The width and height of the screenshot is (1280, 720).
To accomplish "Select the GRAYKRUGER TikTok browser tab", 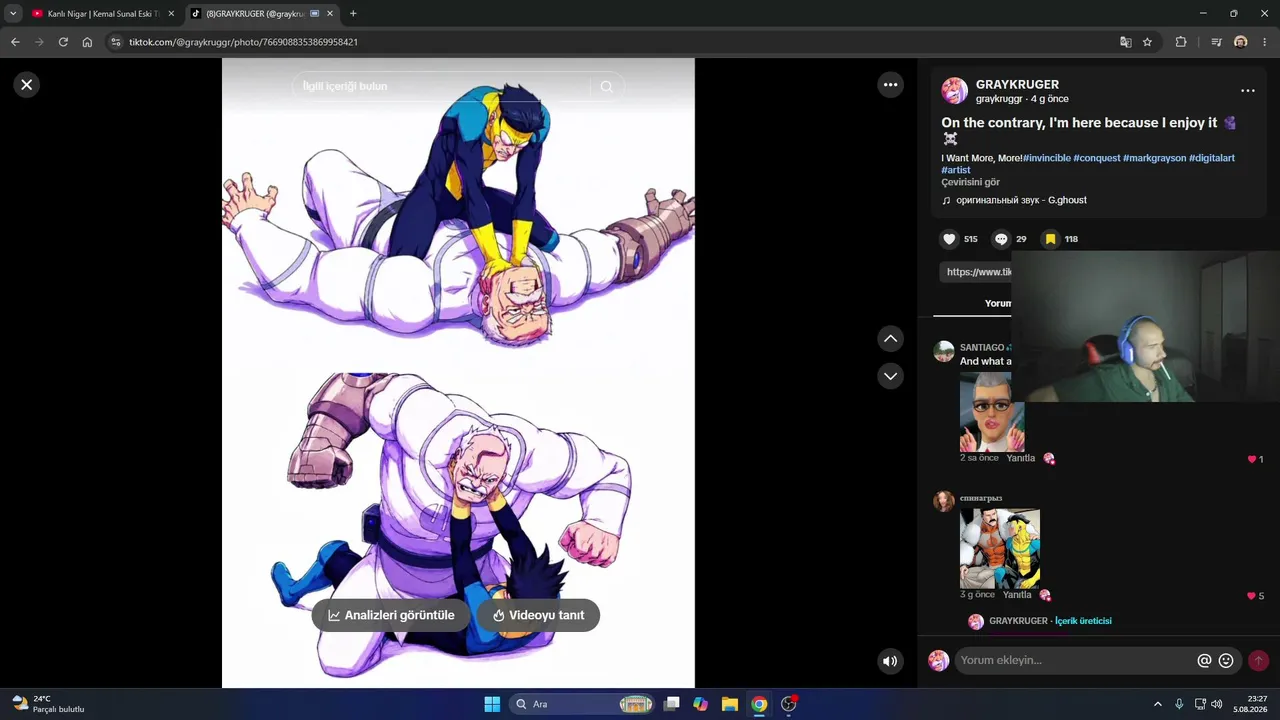I will (262, 14).
